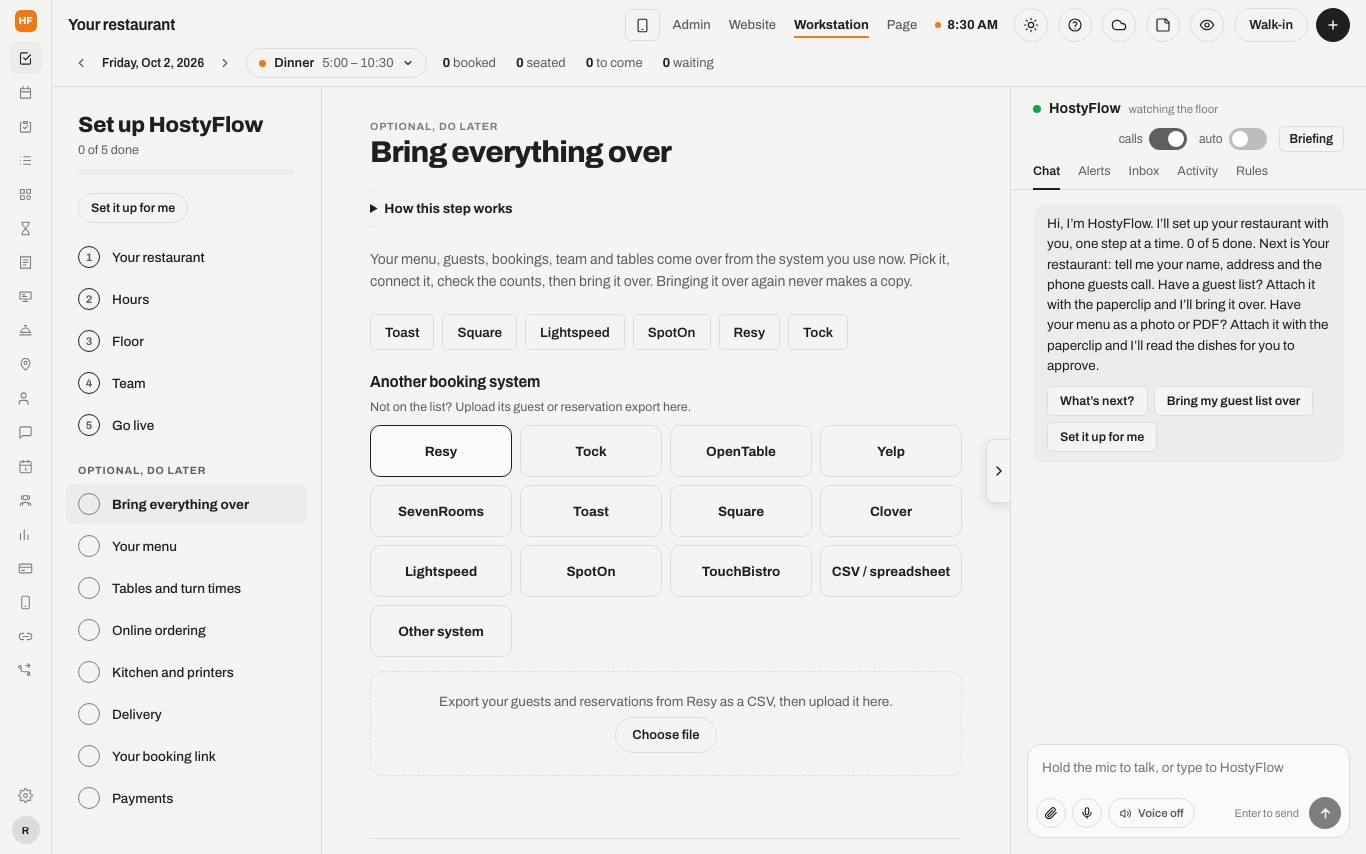The height and width of the screenshot is (854, 1366).
Task: Switch to the Website tab
Action: pyautogui.click(x=752, y=25)
